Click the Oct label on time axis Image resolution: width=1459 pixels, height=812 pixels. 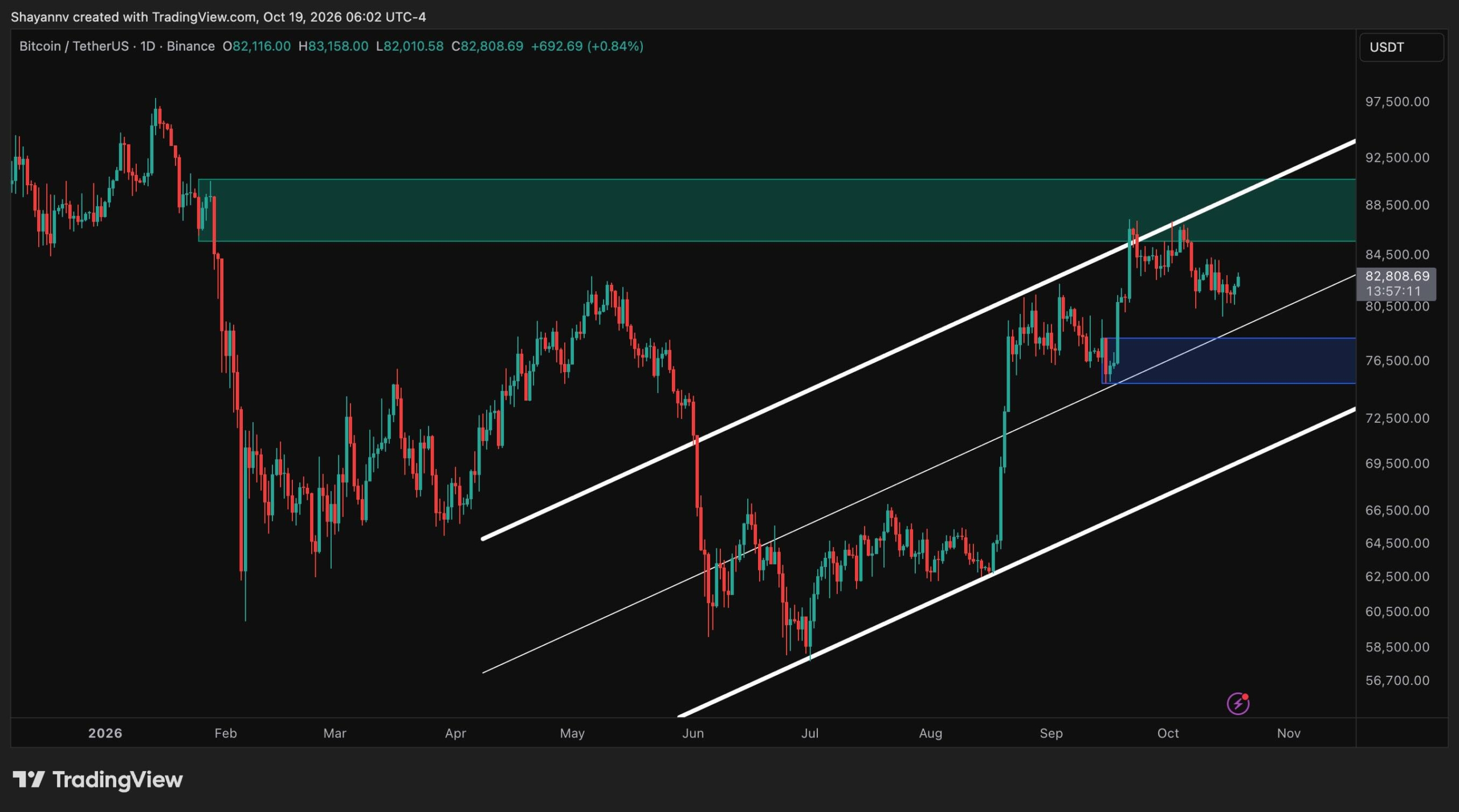pos(1168,733)
